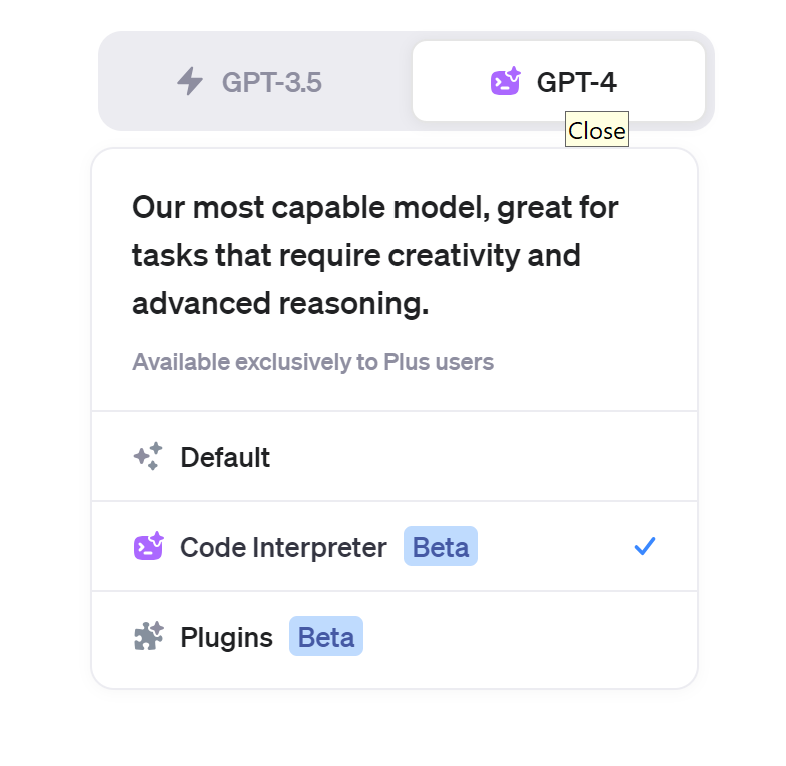Click empty space right of Plugins Beta badge
The height and width of the screenshot is (766, 786).
[520, 637]
